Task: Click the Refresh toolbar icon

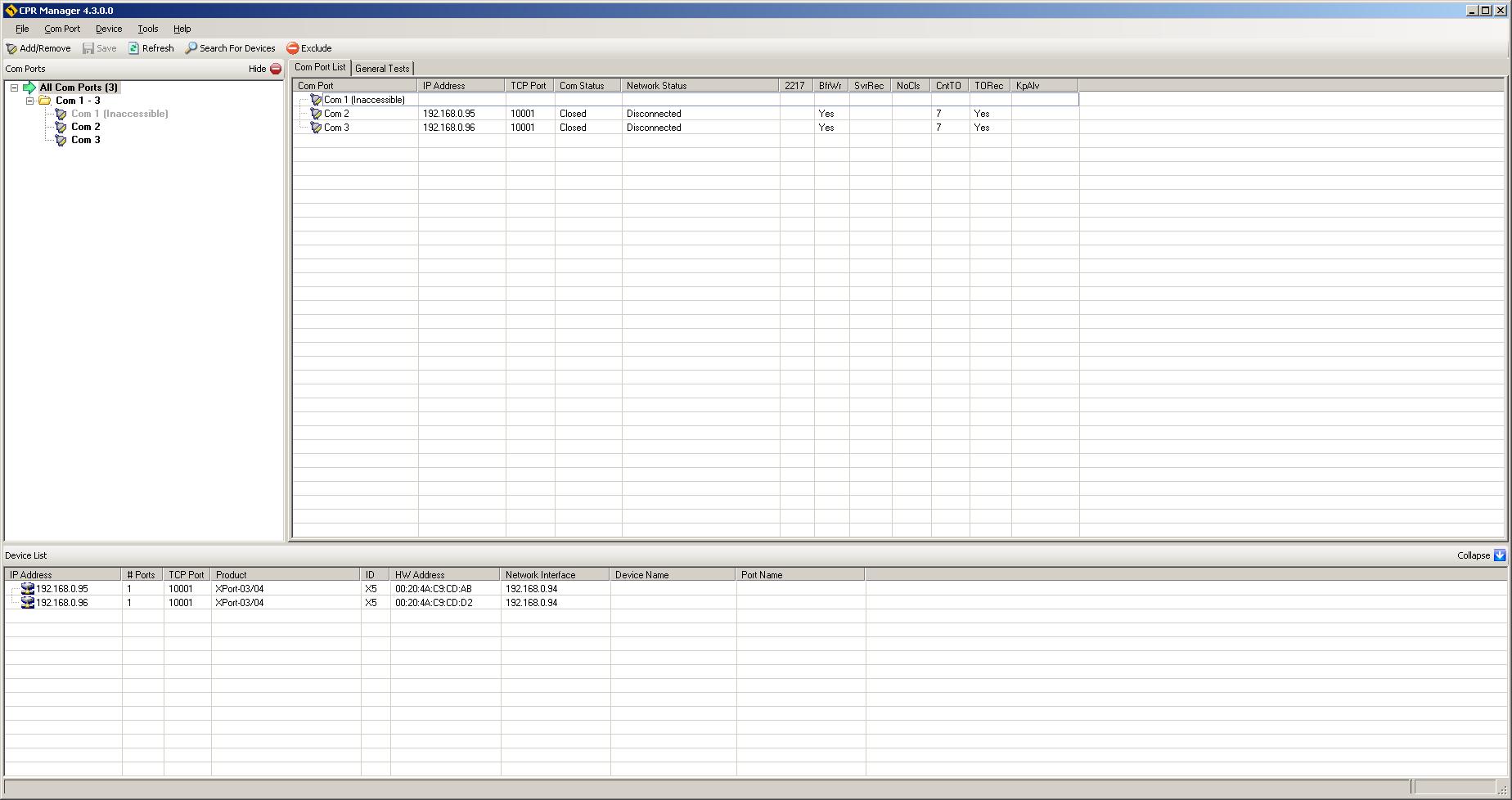Action: (133, 48)
